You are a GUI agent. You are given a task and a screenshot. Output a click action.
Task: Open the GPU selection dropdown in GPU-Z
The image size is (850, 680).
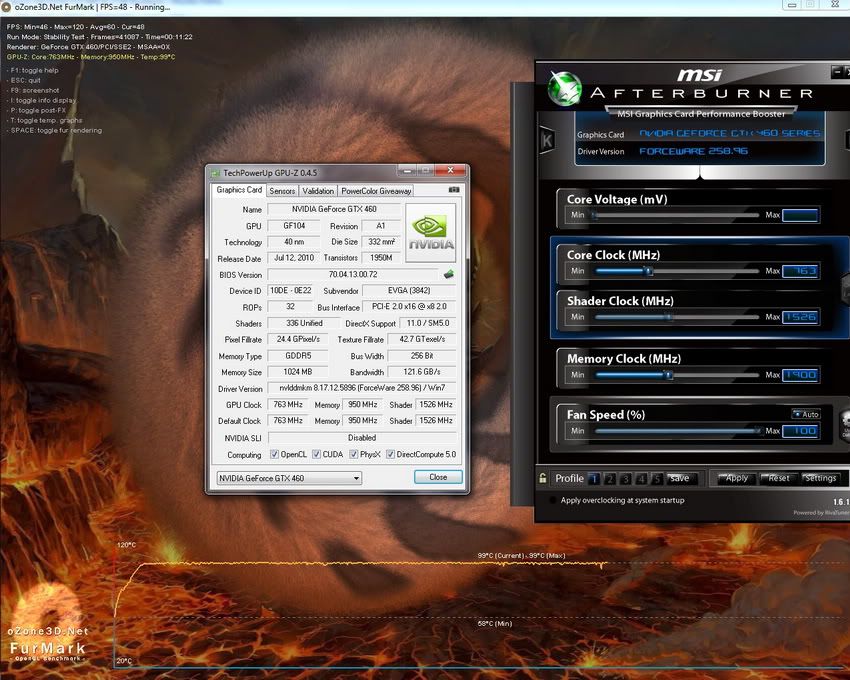[289, 478]
